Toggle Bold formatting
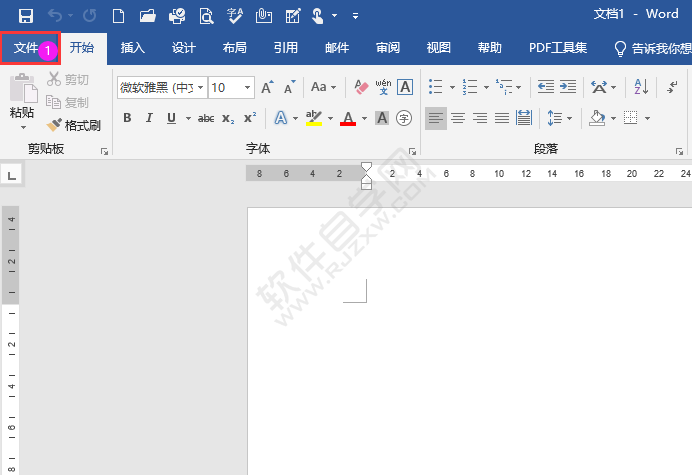692x475 pixels. click(127, 118)
